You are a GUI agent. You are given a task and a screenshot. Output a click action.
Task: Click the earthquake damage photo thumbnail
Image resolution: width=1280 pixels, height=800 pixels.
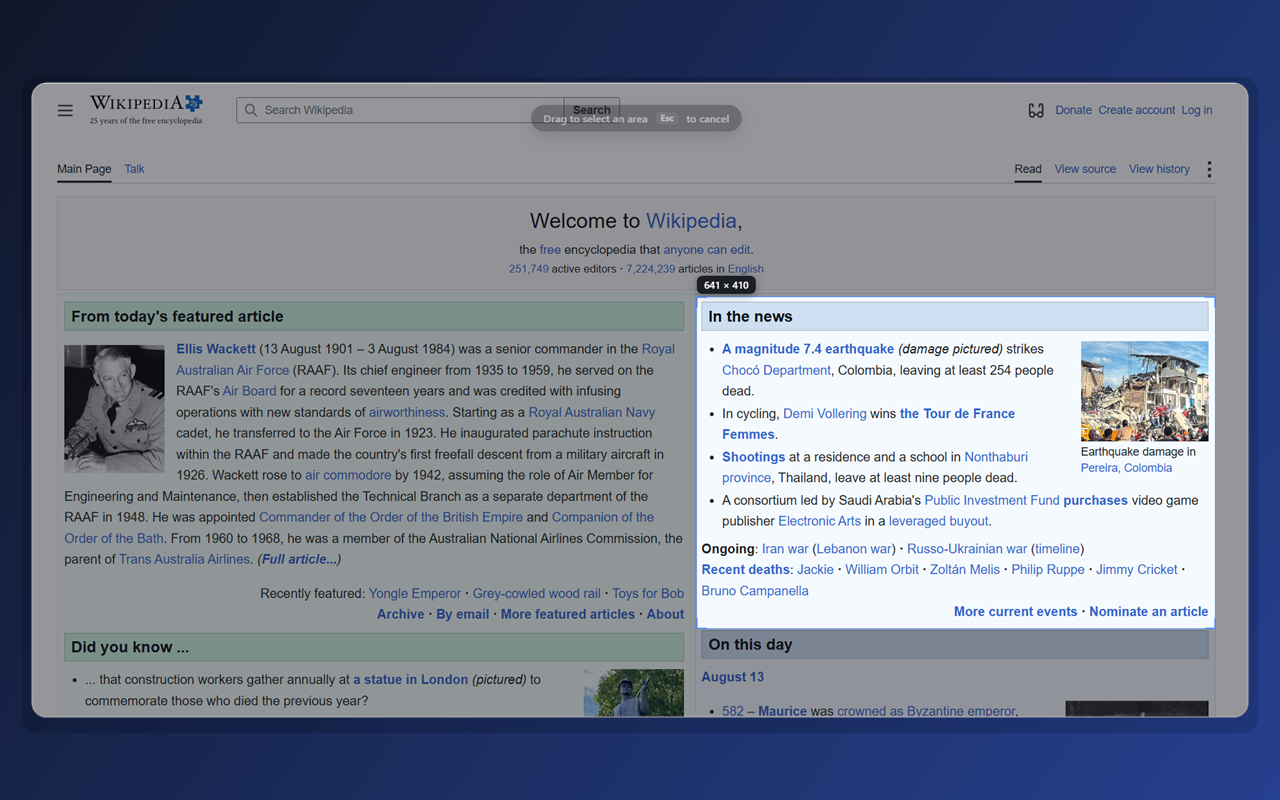[1144, 391]
